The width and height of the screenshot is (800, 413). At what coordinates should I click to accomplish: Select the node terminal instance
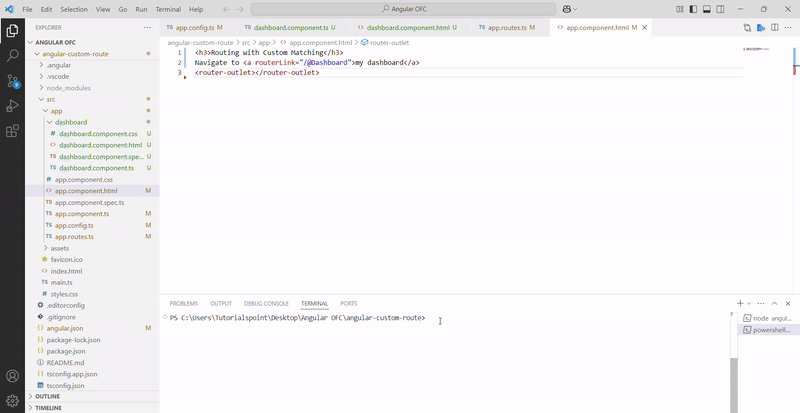tap(768, 317)
